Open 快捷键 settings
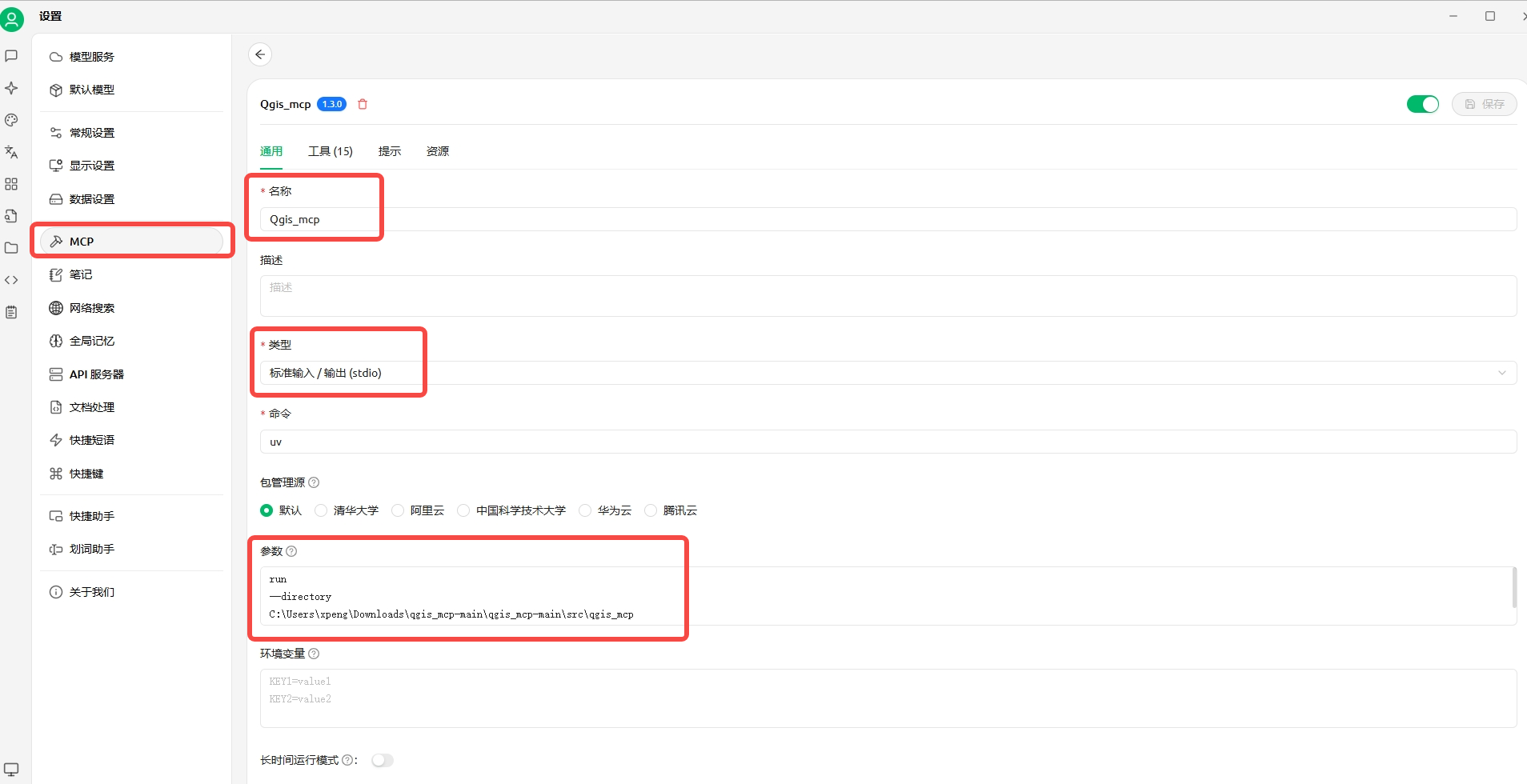Screen dimensions: 1527x784 (132, 474)
